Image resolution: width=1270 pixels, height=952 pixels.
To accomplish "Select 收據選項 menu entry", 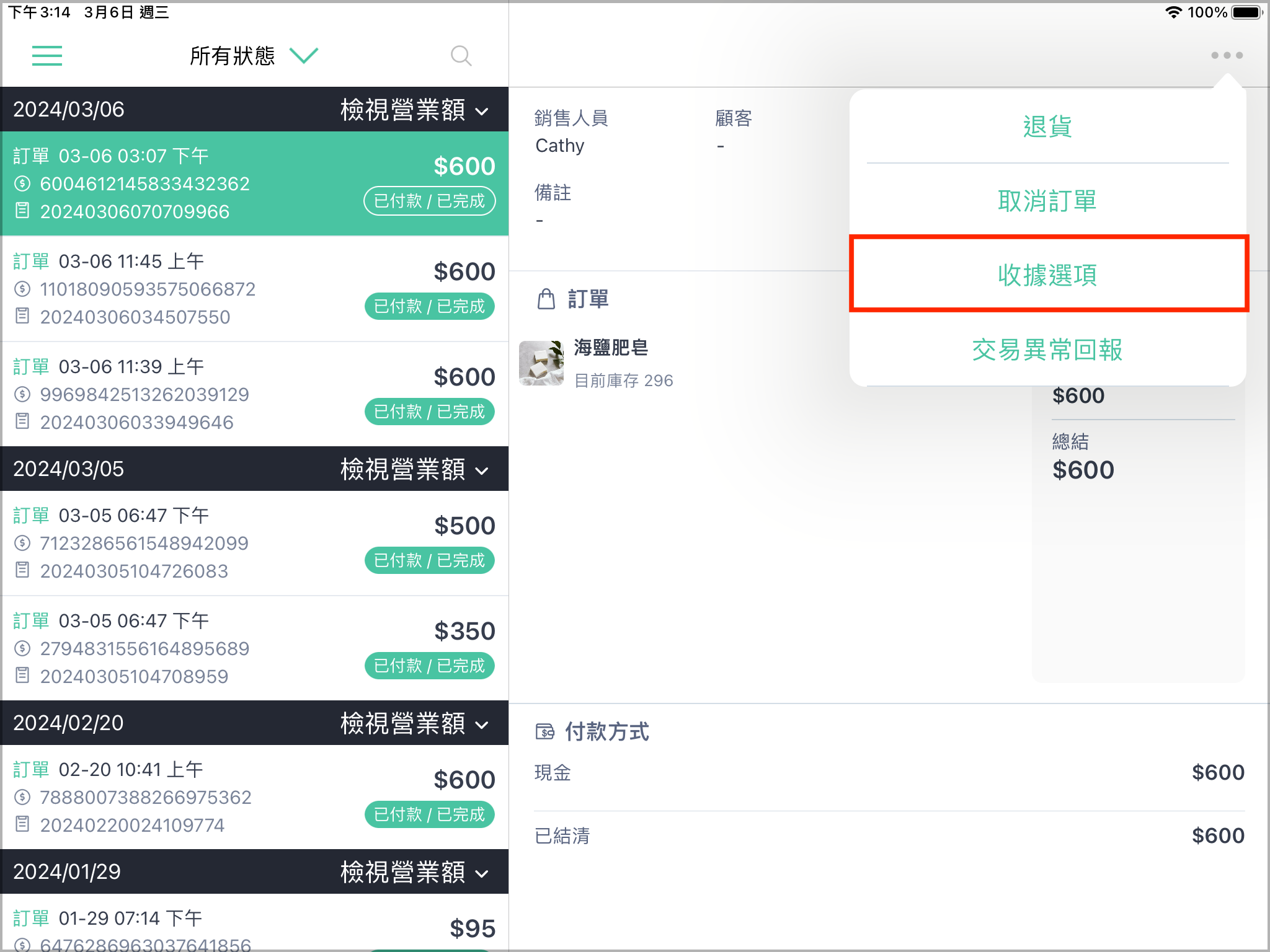I will pos(1047,275).
